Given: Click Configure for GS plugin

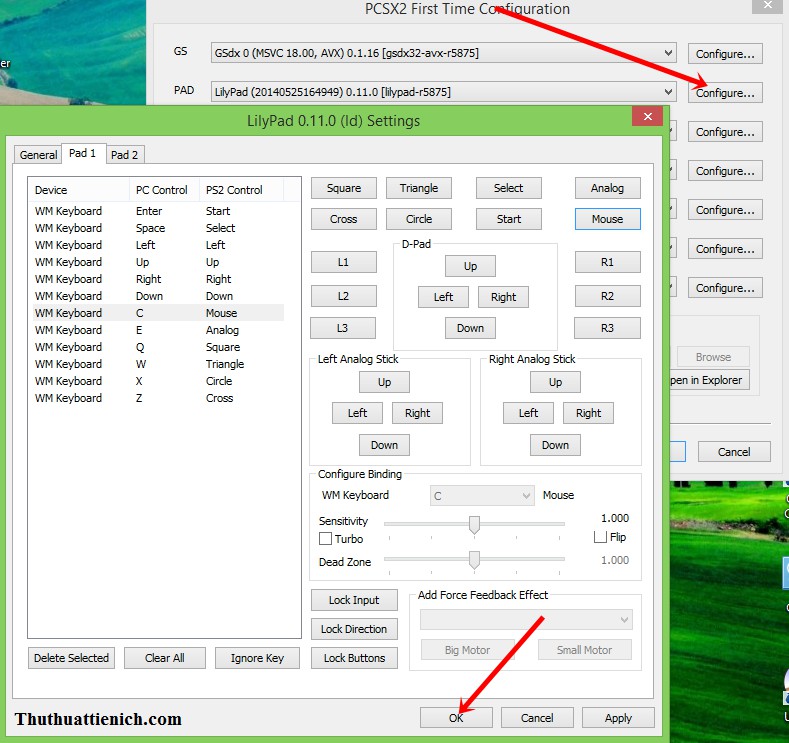Looking at the screenshot, I should point(725,54).
